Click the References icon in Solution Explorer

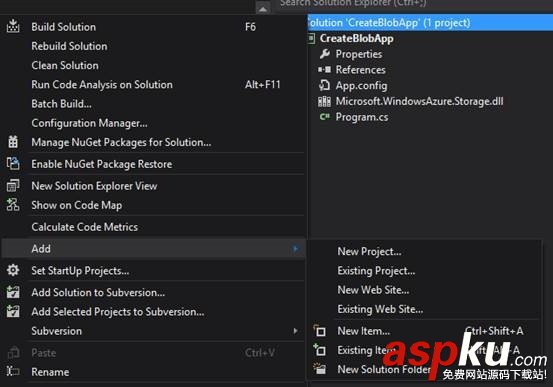click(324, 69)
